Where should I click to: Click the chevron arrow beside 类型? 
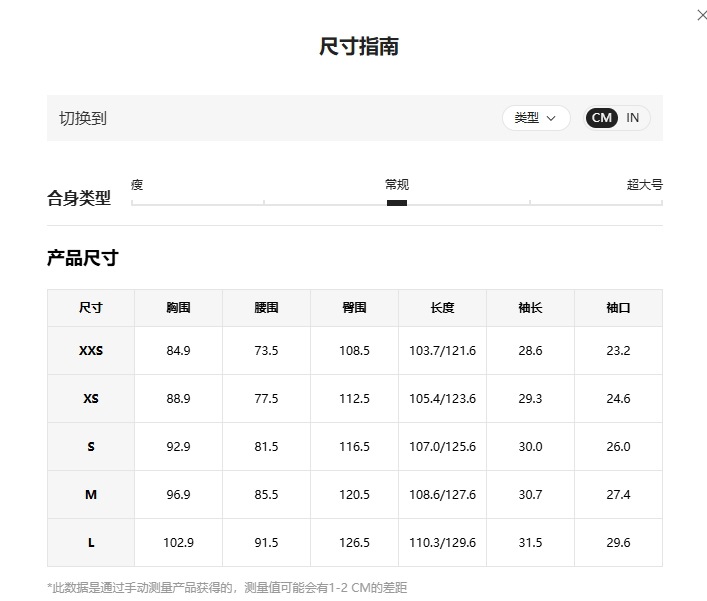point(551,119)
